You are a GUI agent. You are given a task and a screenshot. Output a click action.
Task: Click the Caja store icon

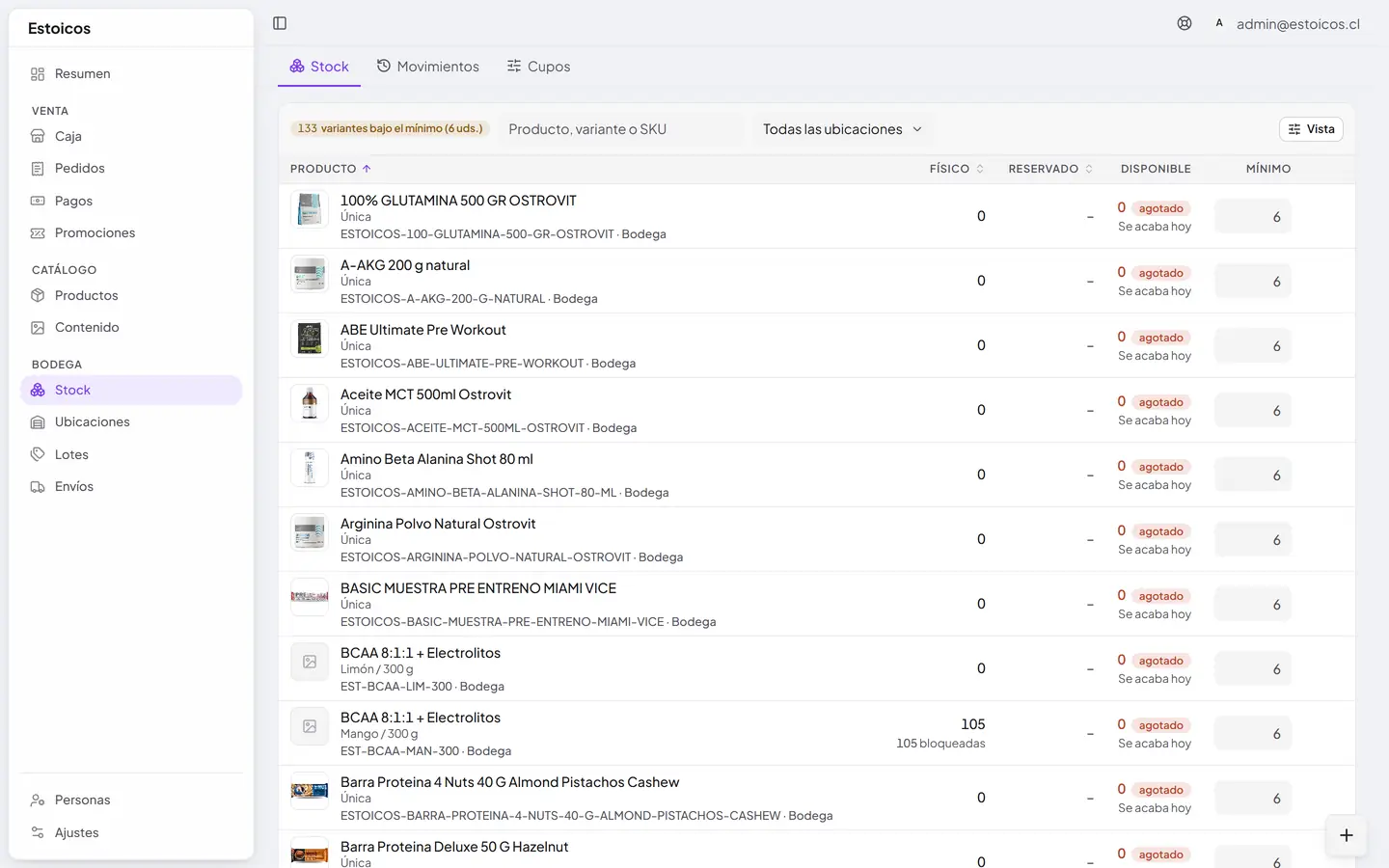coord(38,137)
